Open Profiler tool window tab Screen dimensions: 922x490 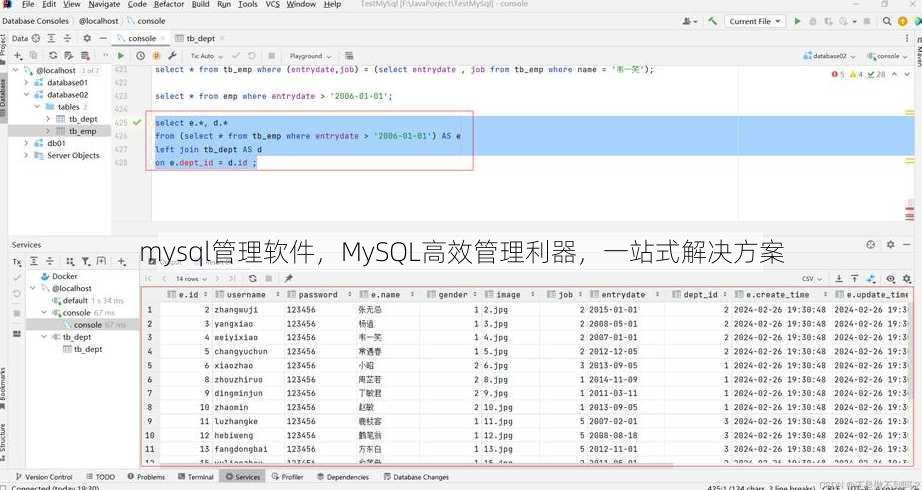(x=288, y=477)
